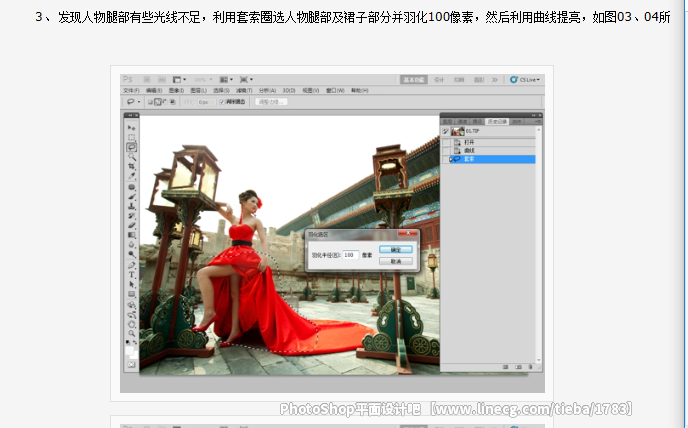Open the History panel flyout menu

(538, 122)
